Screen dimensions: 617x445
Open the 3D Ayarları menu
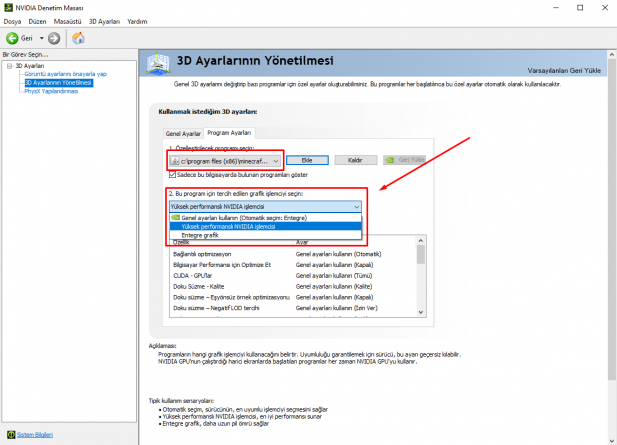click(104, 22)
